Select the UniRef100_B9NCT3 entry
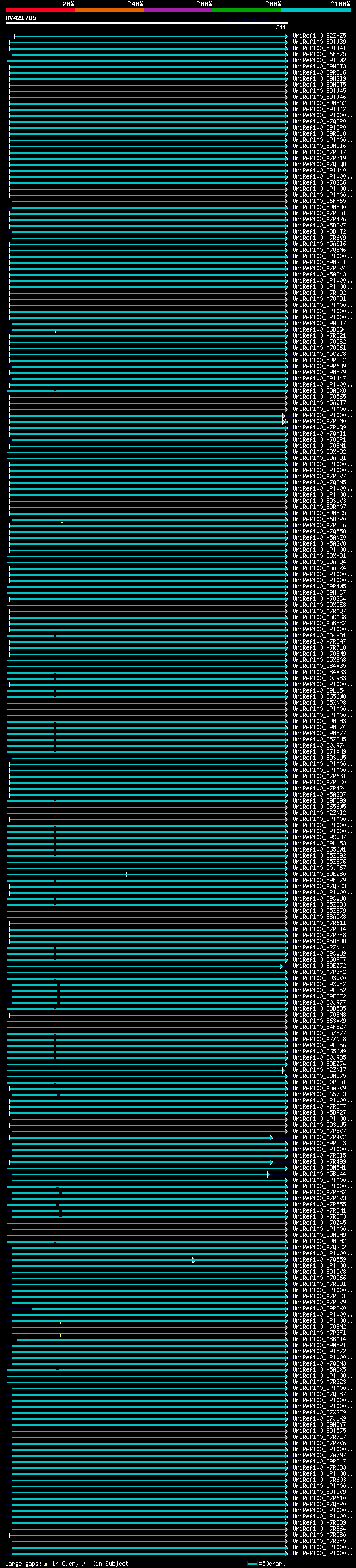Viewport: 356px width, 1568px height. click(x=319, y=66)
